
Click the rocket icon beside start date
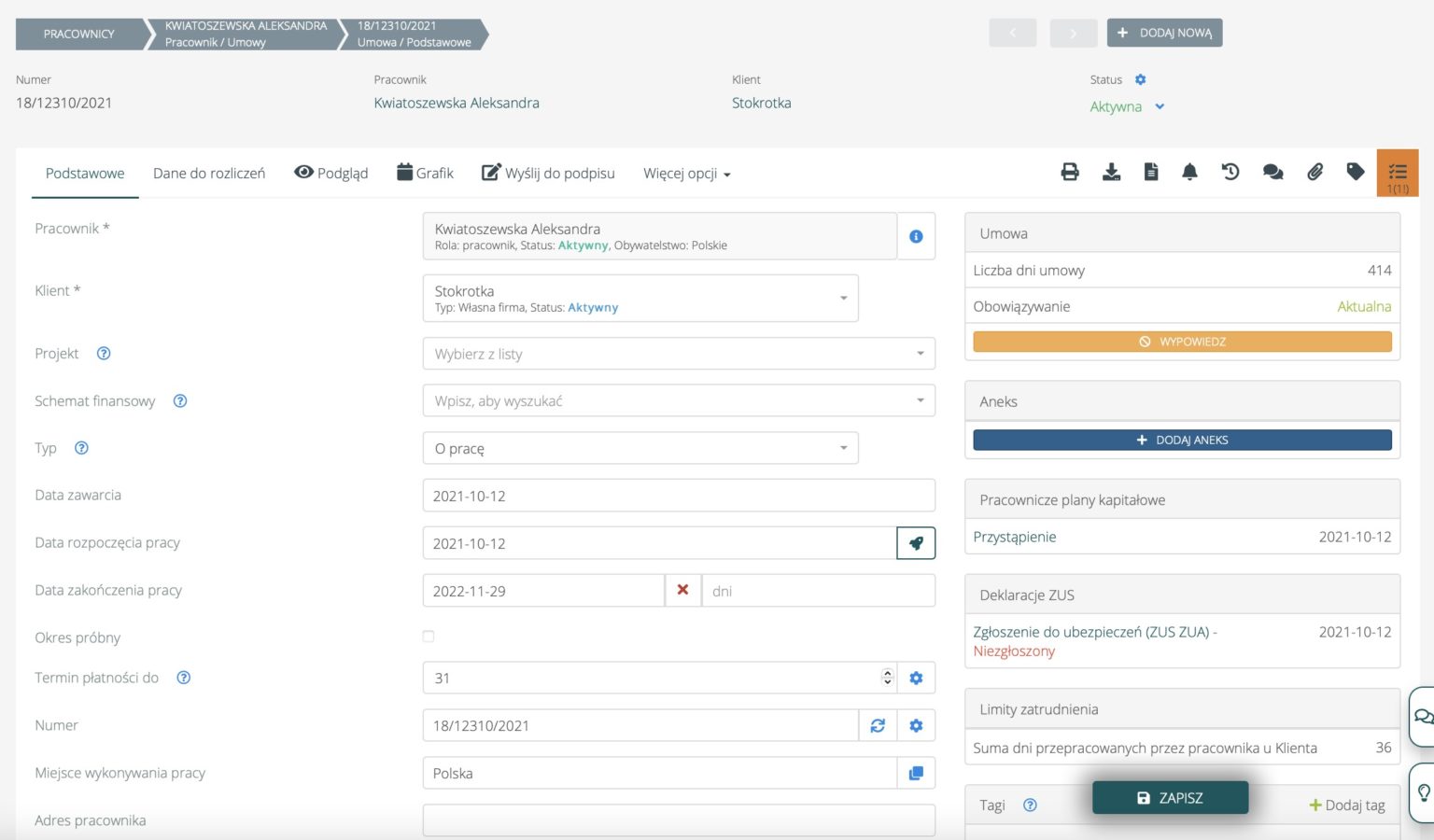(916, 543)
